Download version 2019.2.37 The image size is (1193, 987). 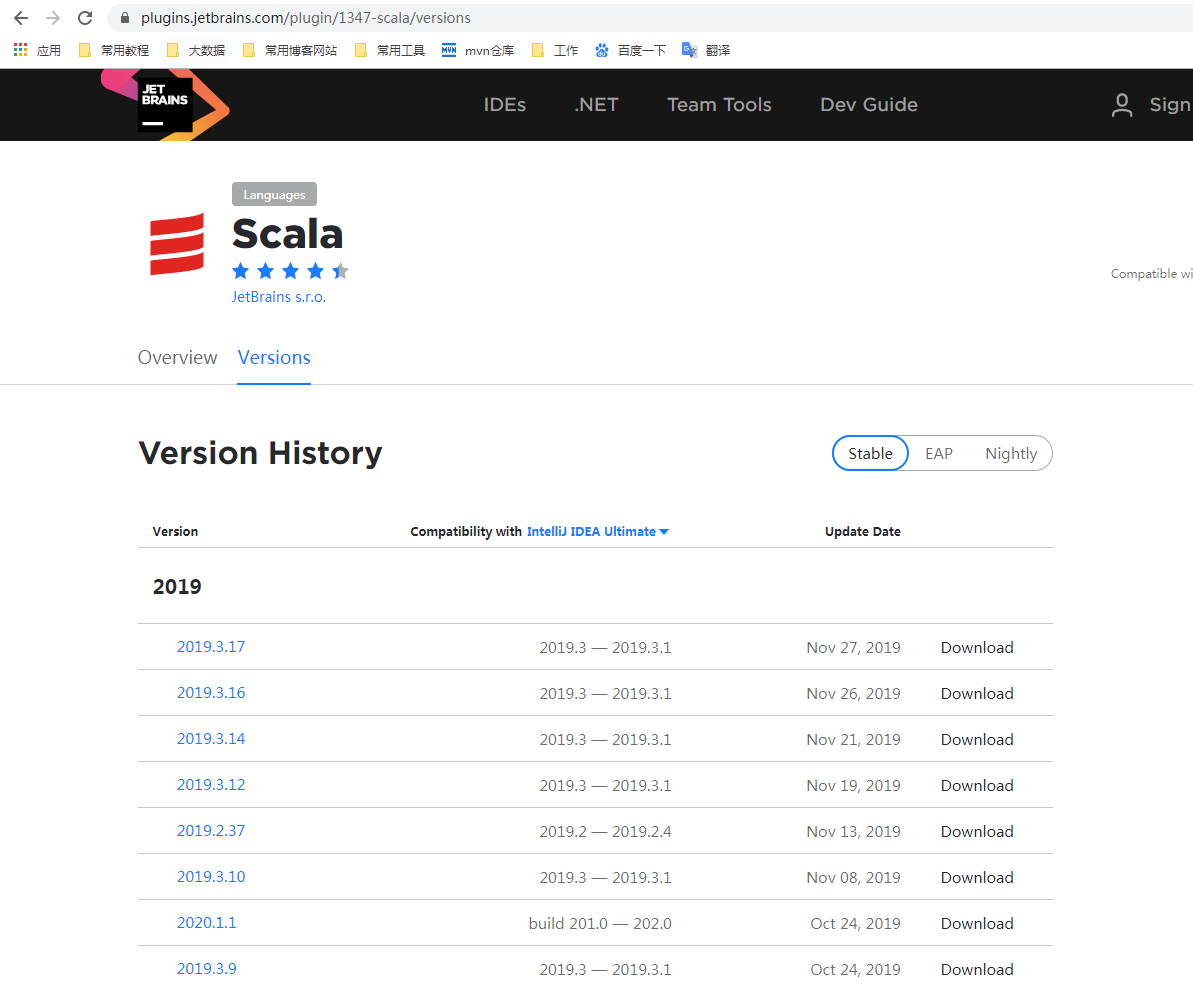coord(977,832)
